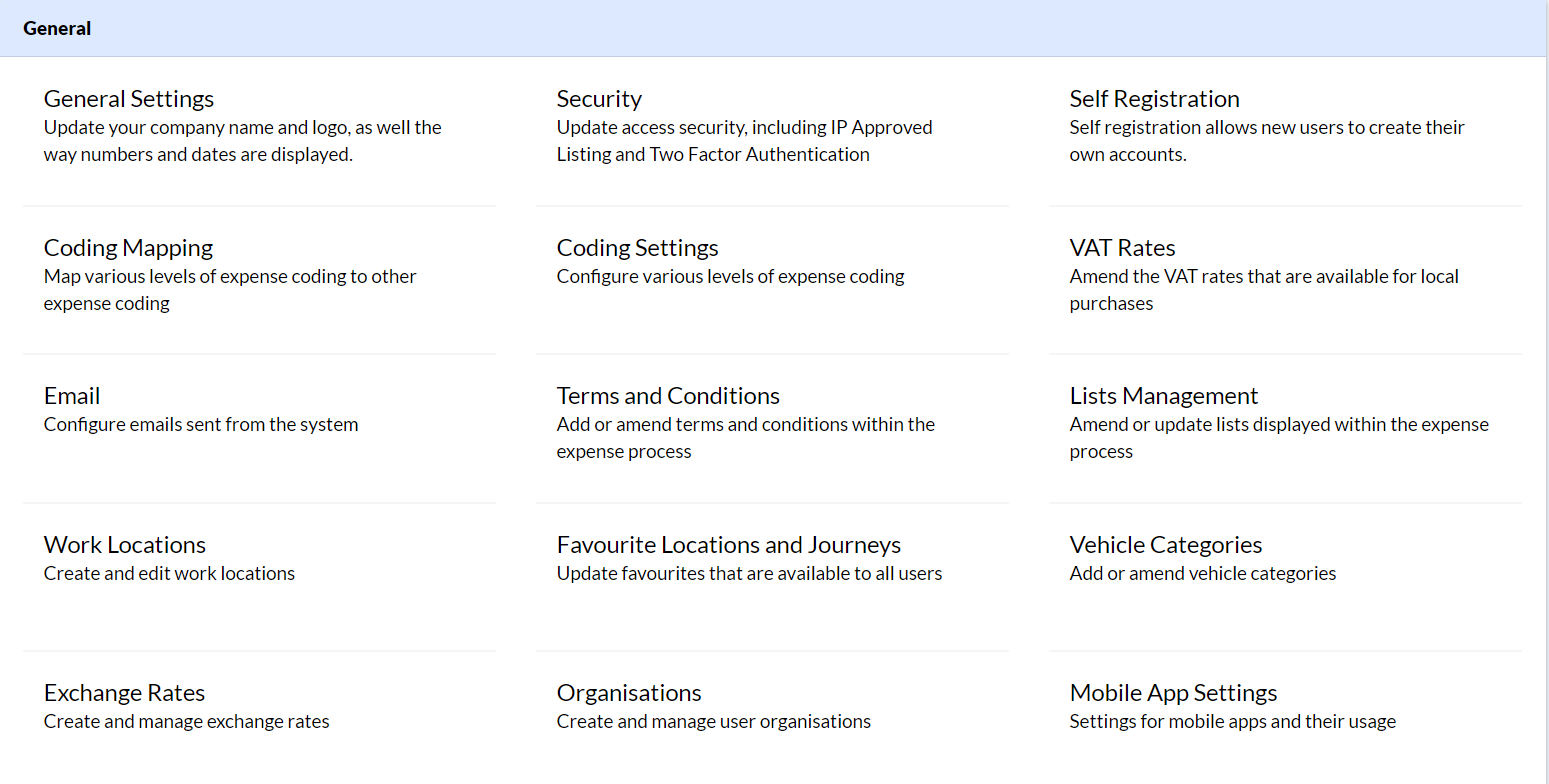Image resolution: width=1549 pixels, height=784 pixels.
Task: Open Mobile App Settings
Action: pos(1174,693)
